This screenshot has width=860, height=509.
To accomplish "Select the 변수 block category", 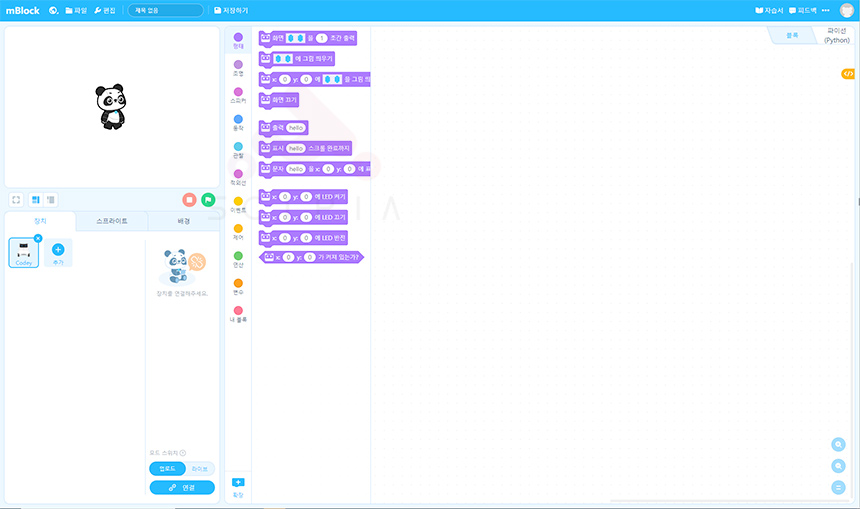I will point(238,287).
